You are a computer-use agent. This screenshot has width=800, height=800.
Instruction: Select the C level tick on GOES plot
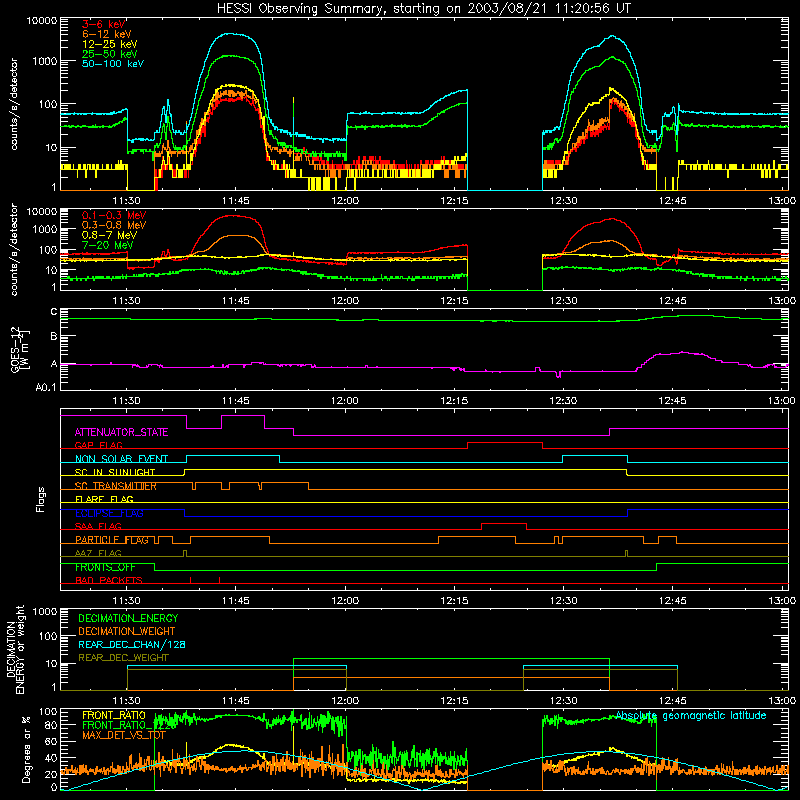click(54, 312)
